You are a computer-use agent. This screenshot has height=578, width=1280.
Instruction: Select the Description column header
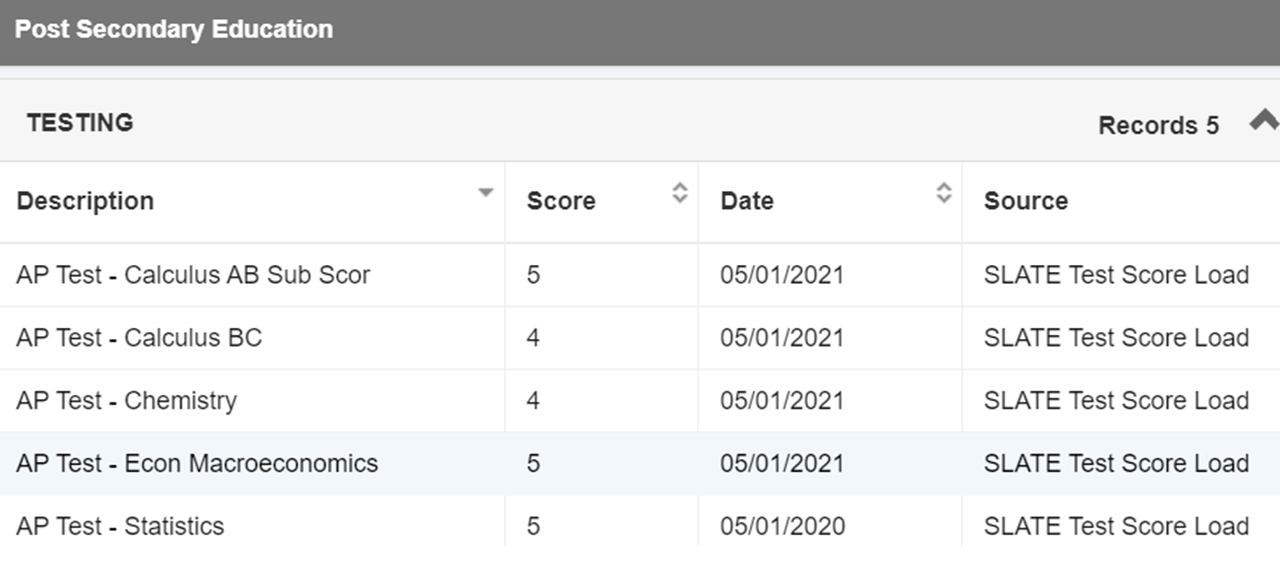click(252, 201)
